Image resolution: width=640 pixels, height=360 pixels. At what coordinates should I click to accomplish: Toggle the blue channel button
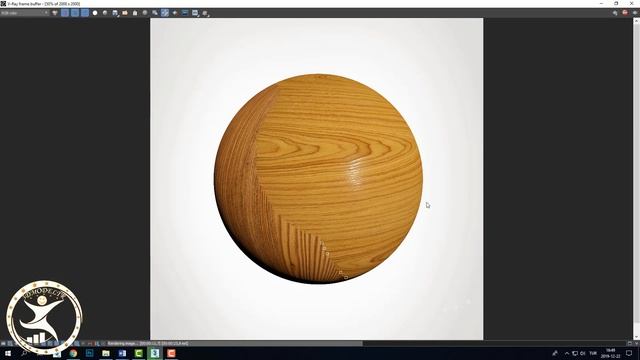point(84,13)
